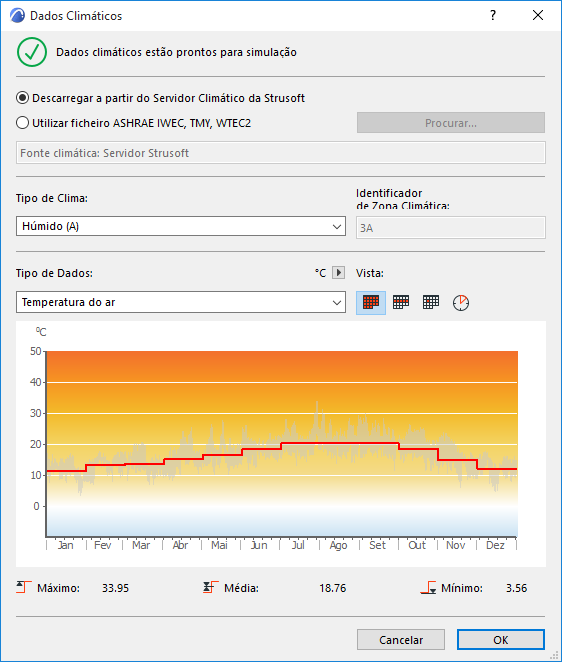Switch to the third grid view icon
The width and height of the screenshot is (562, 662).
coord(431,302)
